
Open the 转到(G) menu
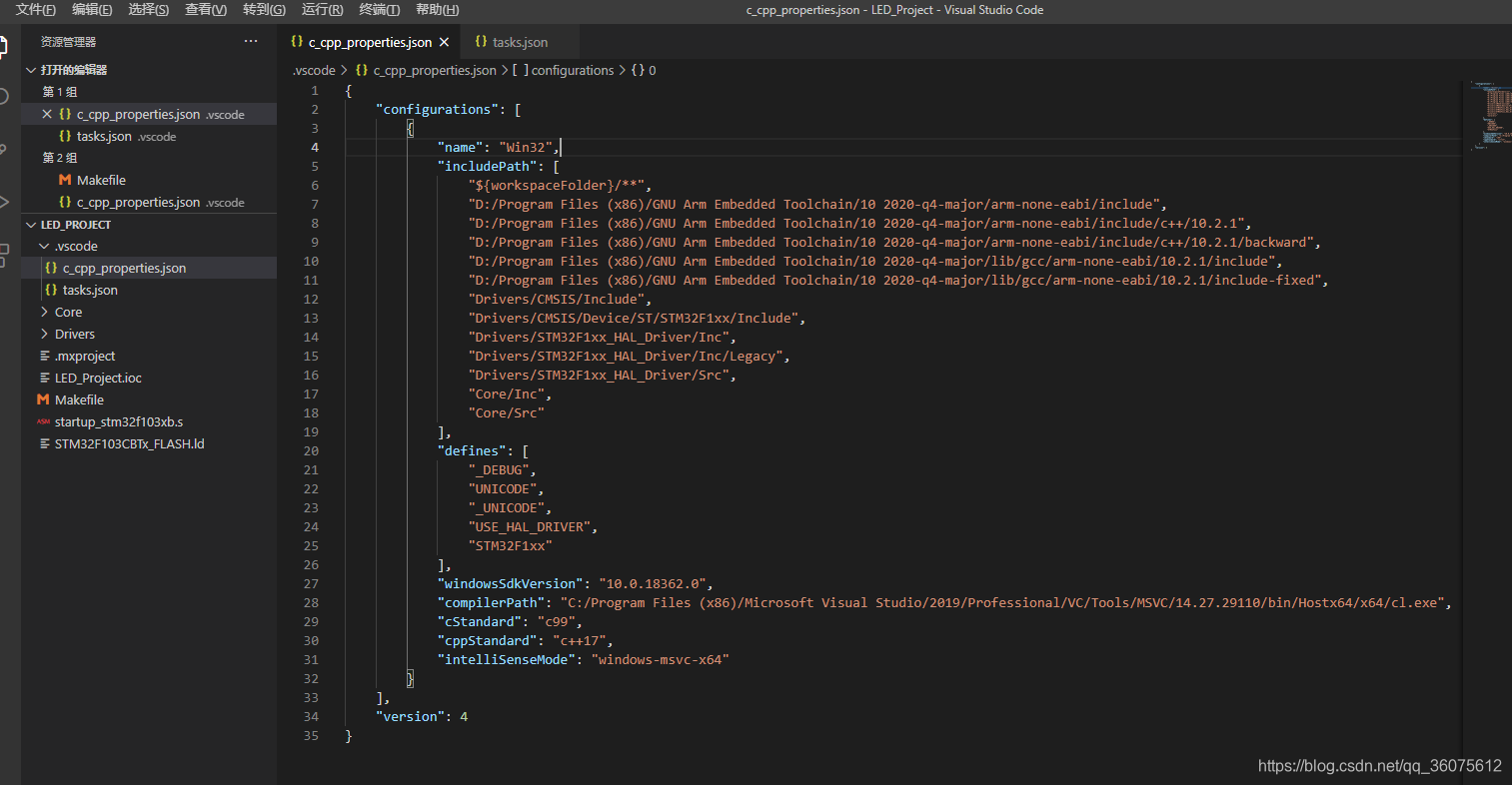264,10
